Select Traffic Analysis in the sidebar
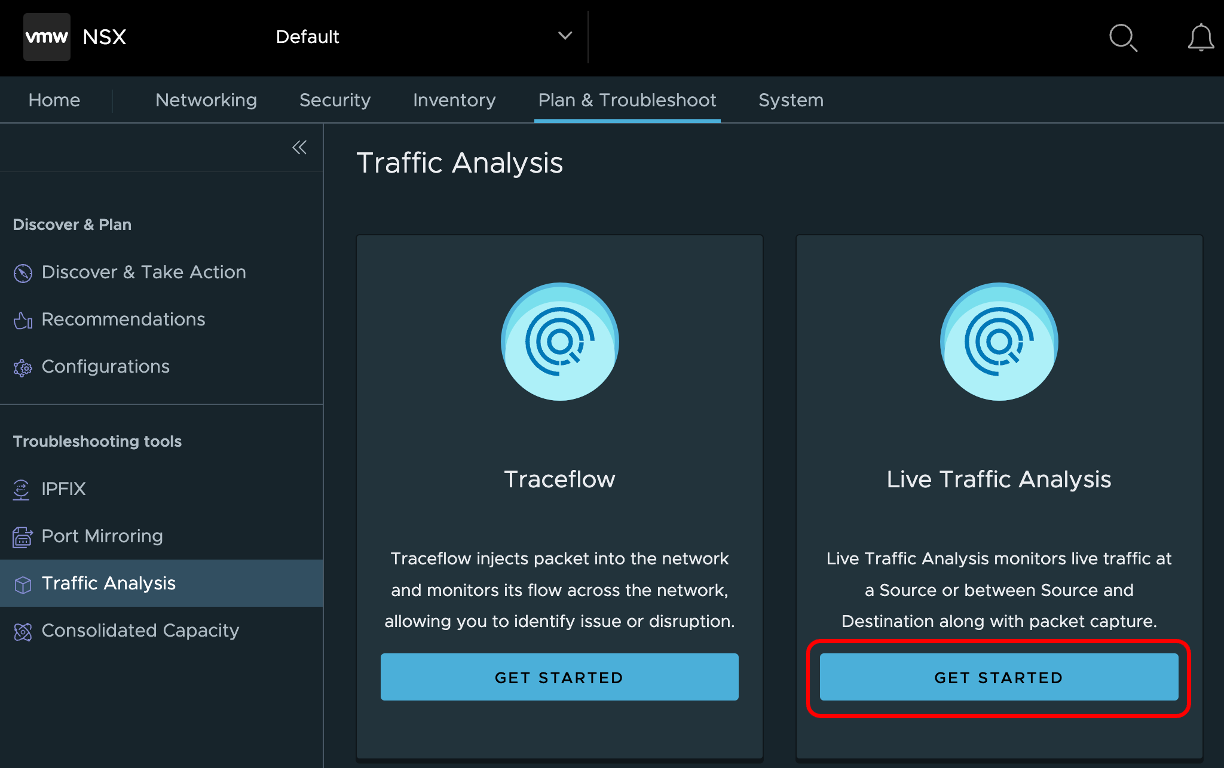Viewport: 1224px width, 768px height. 108,583
